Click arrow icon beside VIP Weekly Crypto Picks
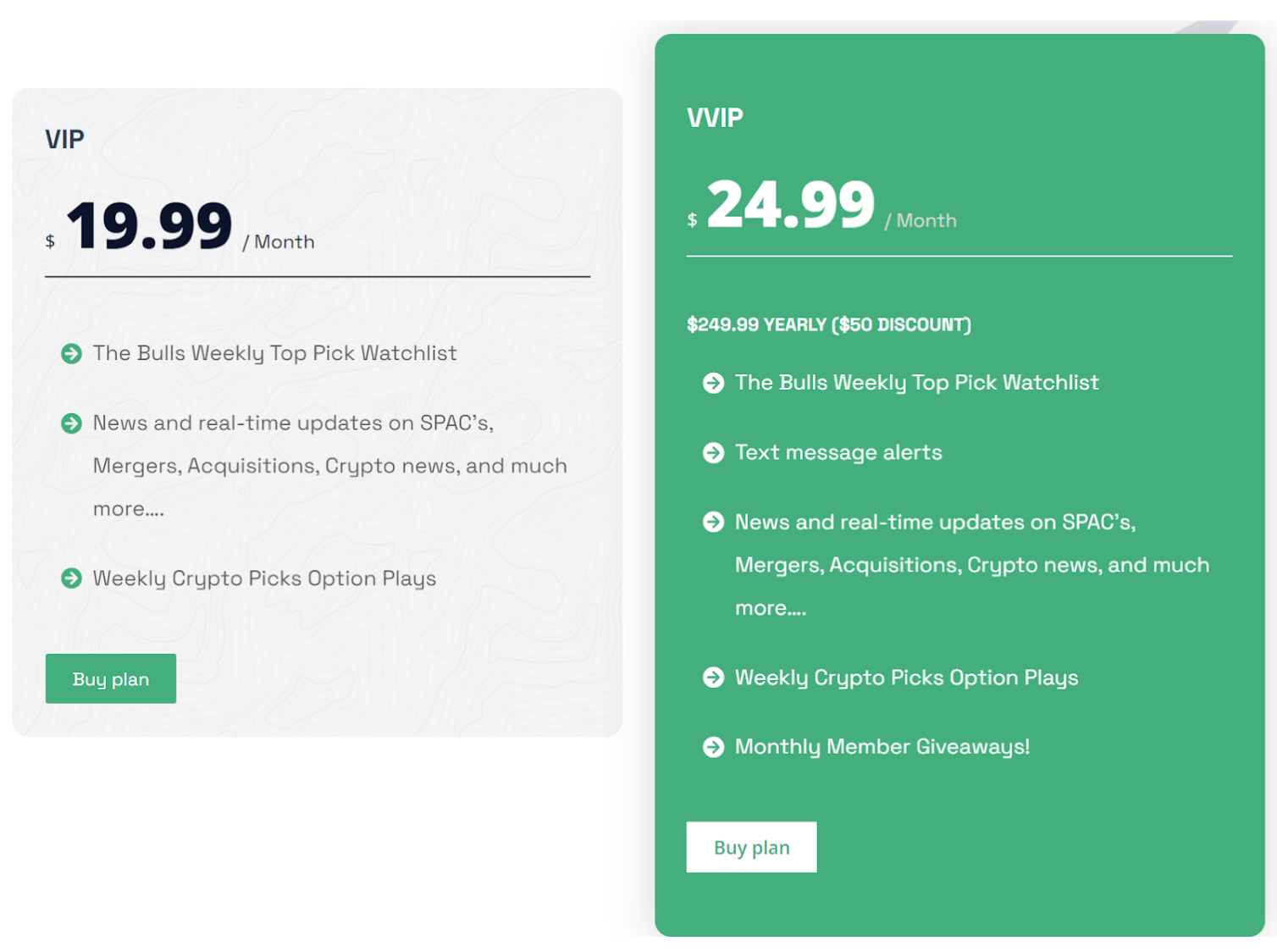The width and height of the screenshot is (1277, 952). coord(72,578)
